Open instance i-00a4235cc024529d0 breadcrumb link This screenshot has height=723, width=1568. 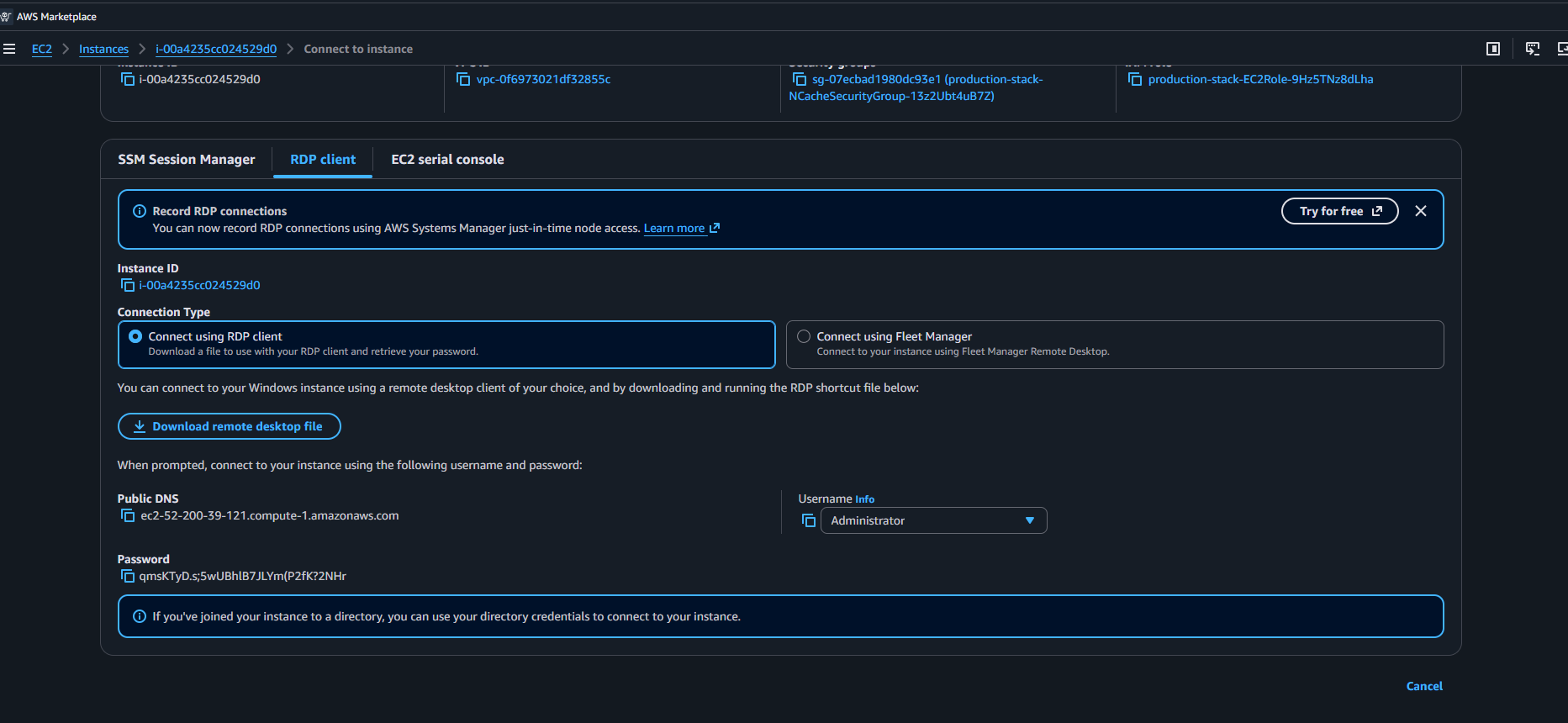(x=216, y=49)
